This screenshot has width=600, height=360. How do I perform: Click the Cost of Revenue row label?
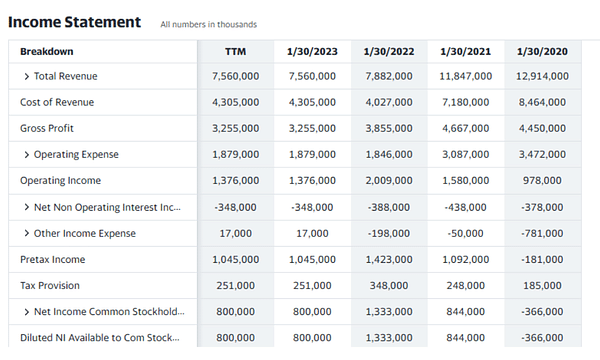57,102
